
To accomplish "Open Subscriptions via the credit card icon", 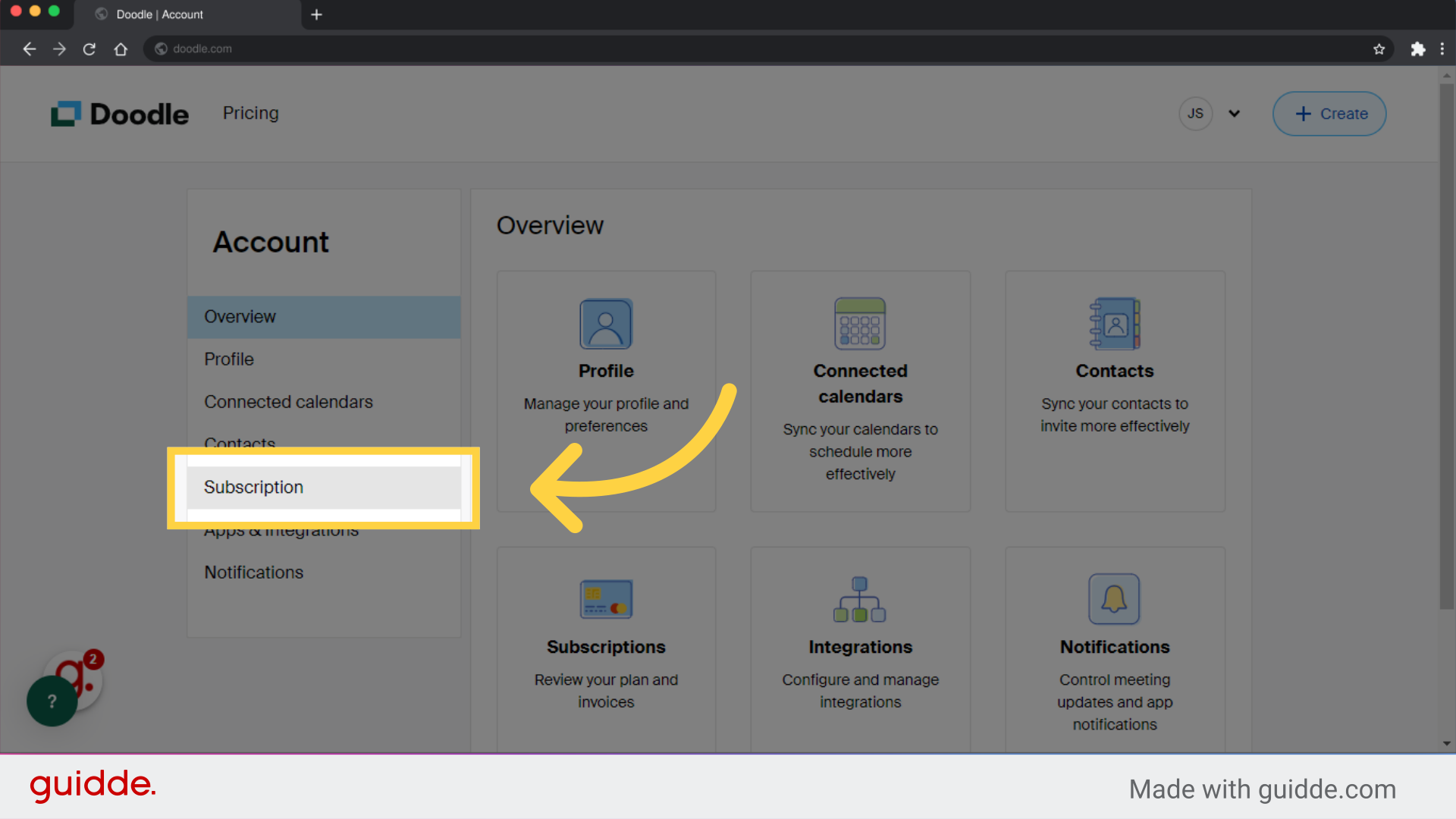I will coord(606,599).
